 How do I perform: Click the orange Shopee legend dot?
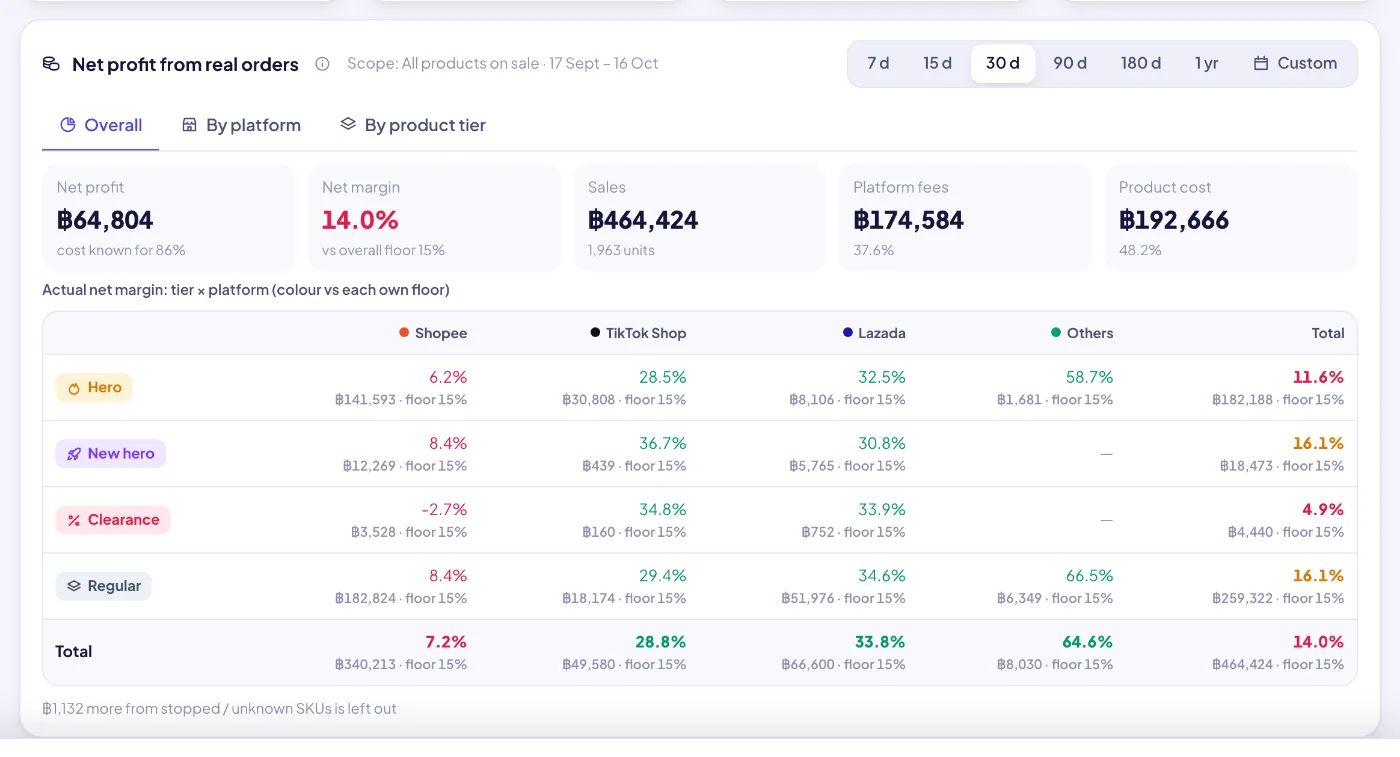click(x=404, y=333)
